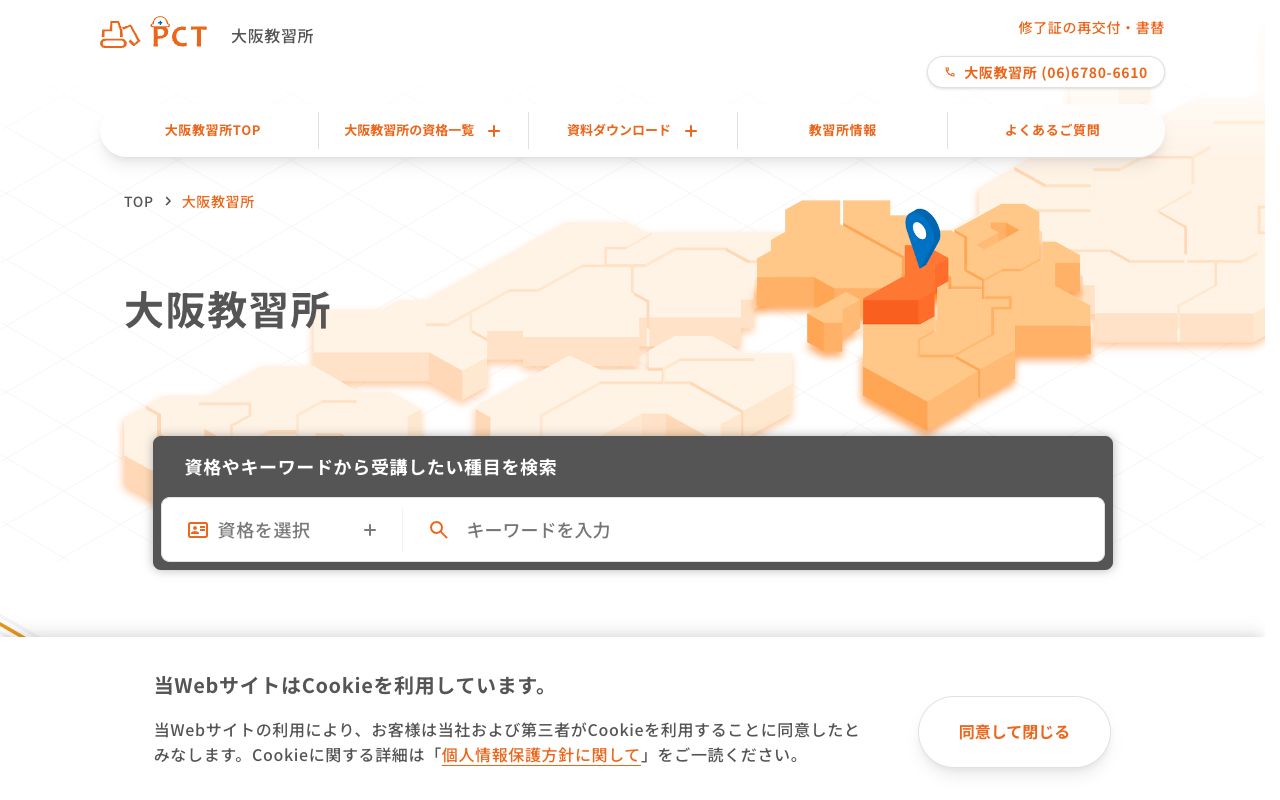Expand 大阪教習所の資格一覧 via its plus icon
Viewport: 1280px width, 800px height.
click(494, 131)
